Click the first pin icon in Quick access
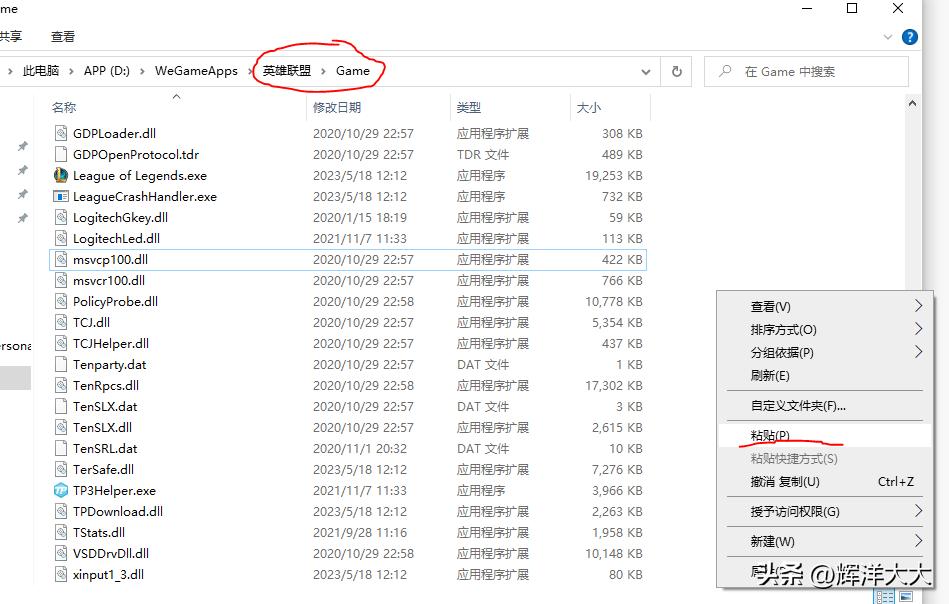 pos(22,146)
